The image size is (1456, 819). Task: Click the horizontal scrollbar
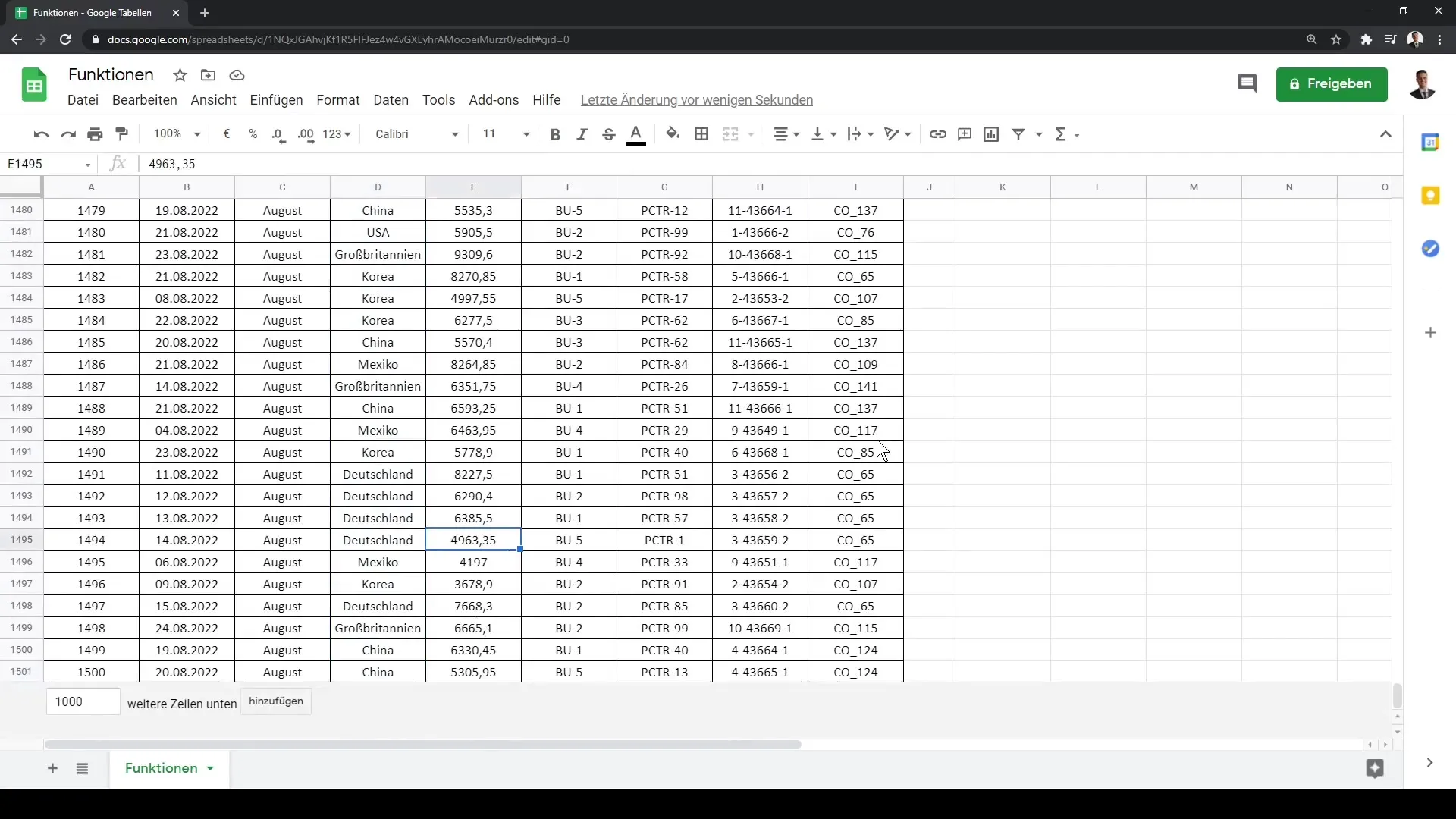pyautogui.click(x=422, y=745)
